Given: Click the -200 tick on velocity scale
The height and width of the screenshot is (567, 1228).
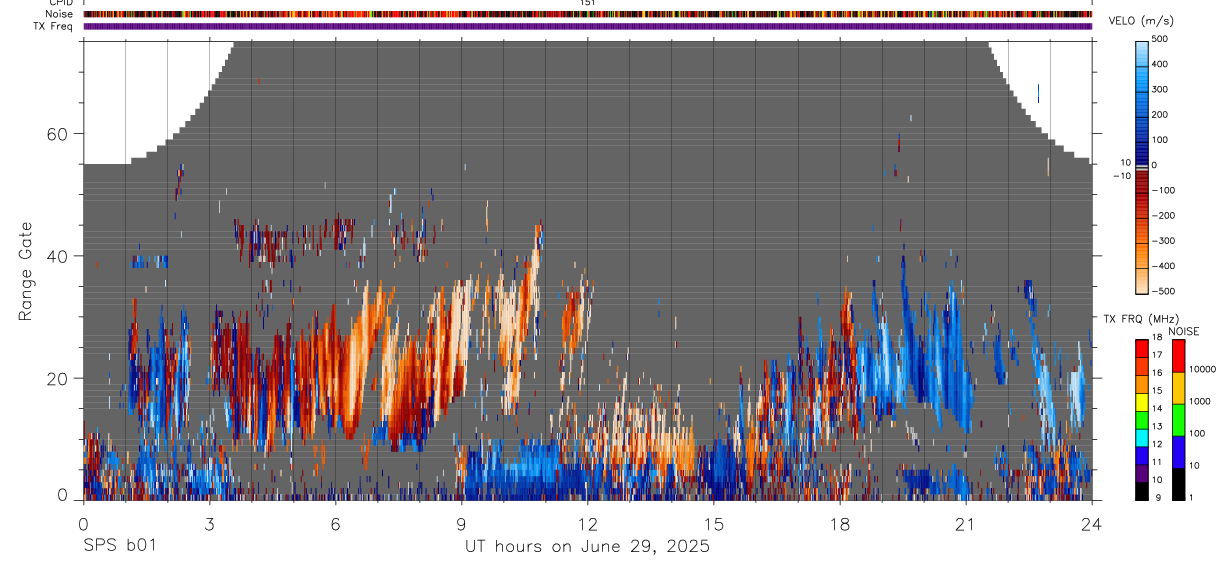Looking at the screenshot, I should pyautogui.click(x=1164, y=215).
